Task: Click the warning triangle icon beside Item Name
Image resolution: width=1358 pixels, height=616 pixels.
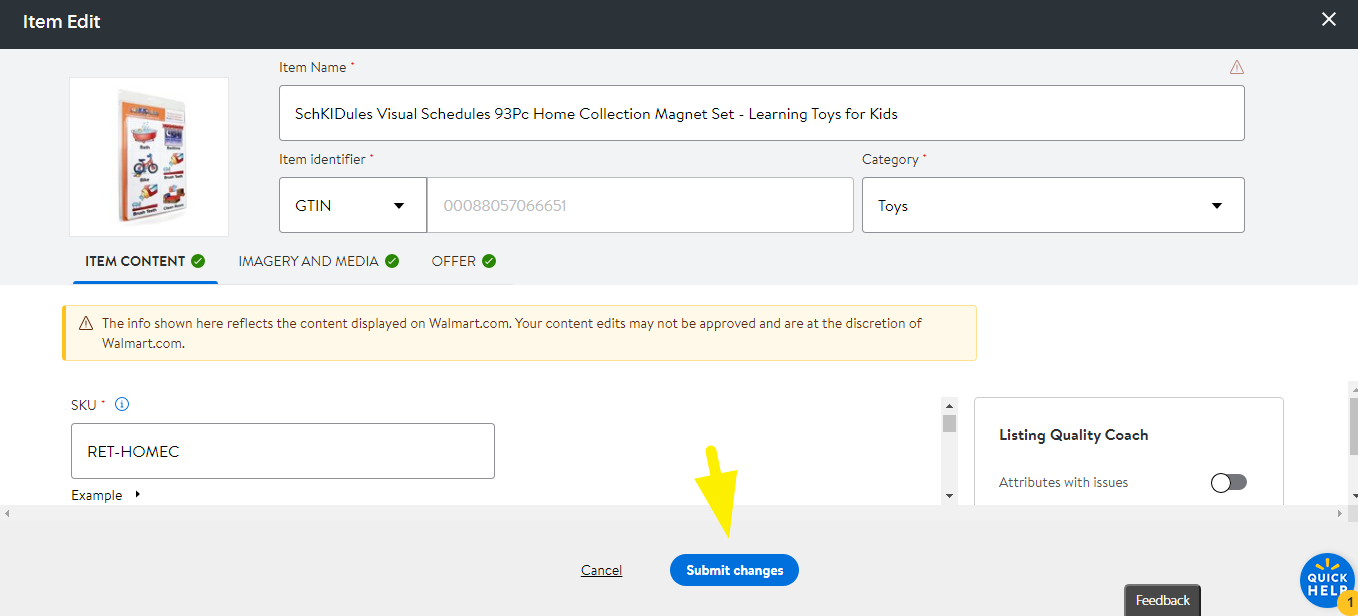Action: click(1237, 67)
